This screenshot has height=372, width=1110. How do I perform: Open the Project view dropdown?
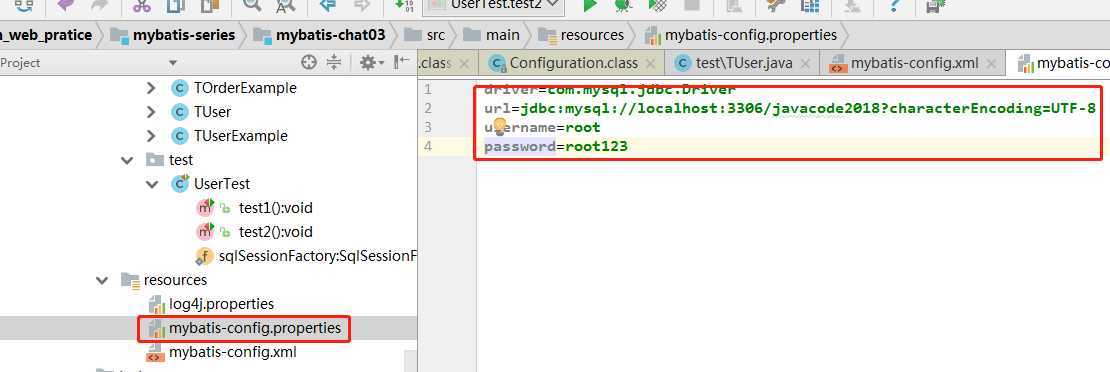tap(173, 64)
